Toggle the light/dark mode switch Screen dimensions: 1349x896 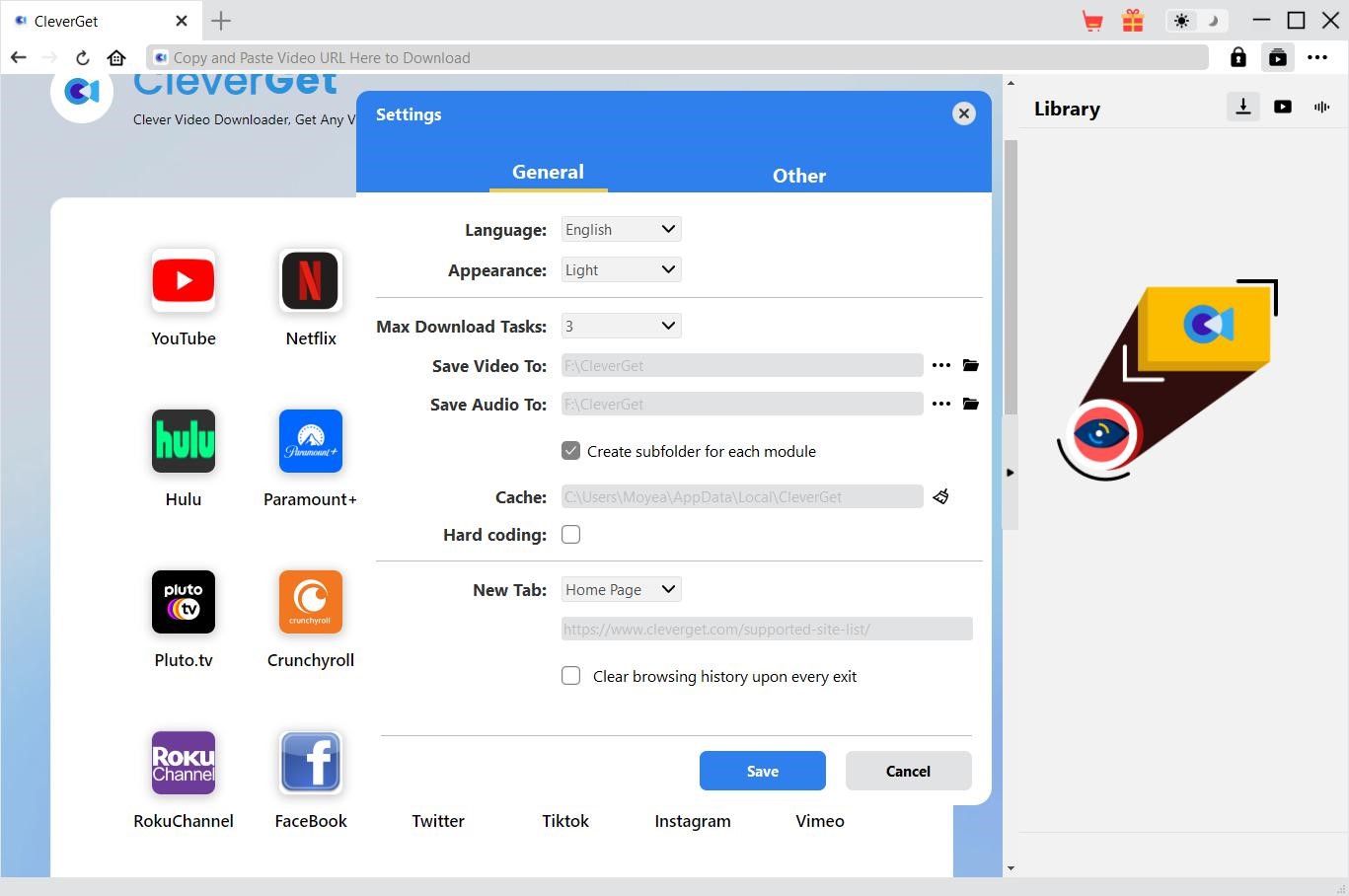(1196, 21)
